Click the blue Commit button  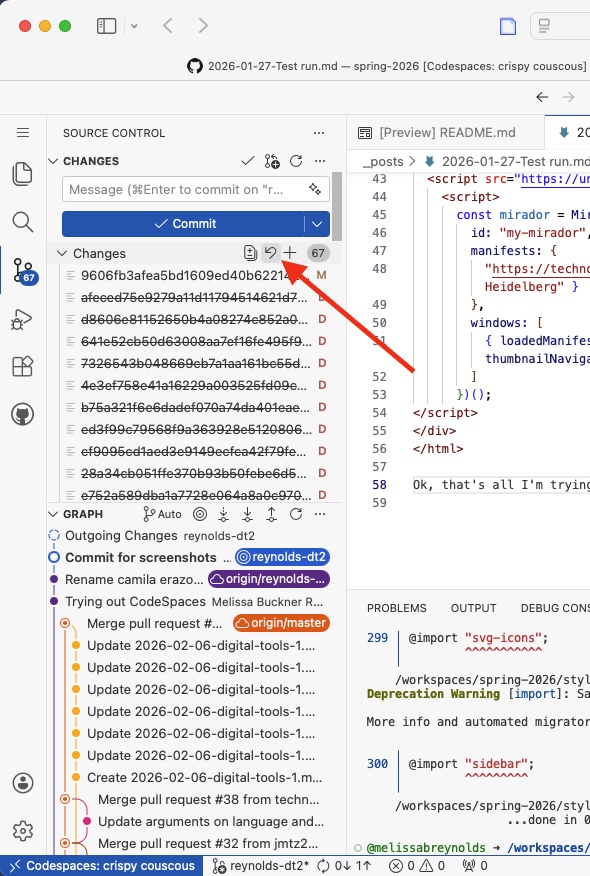[183, 223]
